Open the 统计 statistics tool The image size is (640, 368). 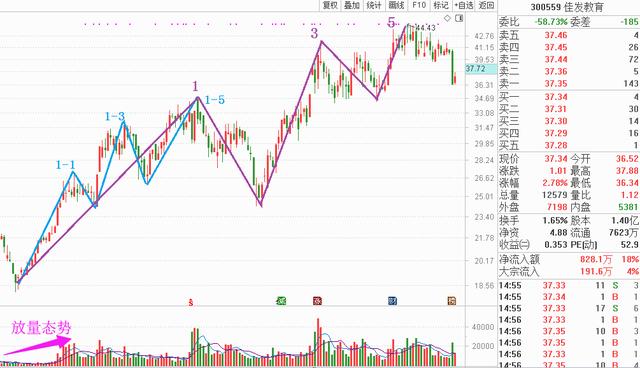coord(374,5)
